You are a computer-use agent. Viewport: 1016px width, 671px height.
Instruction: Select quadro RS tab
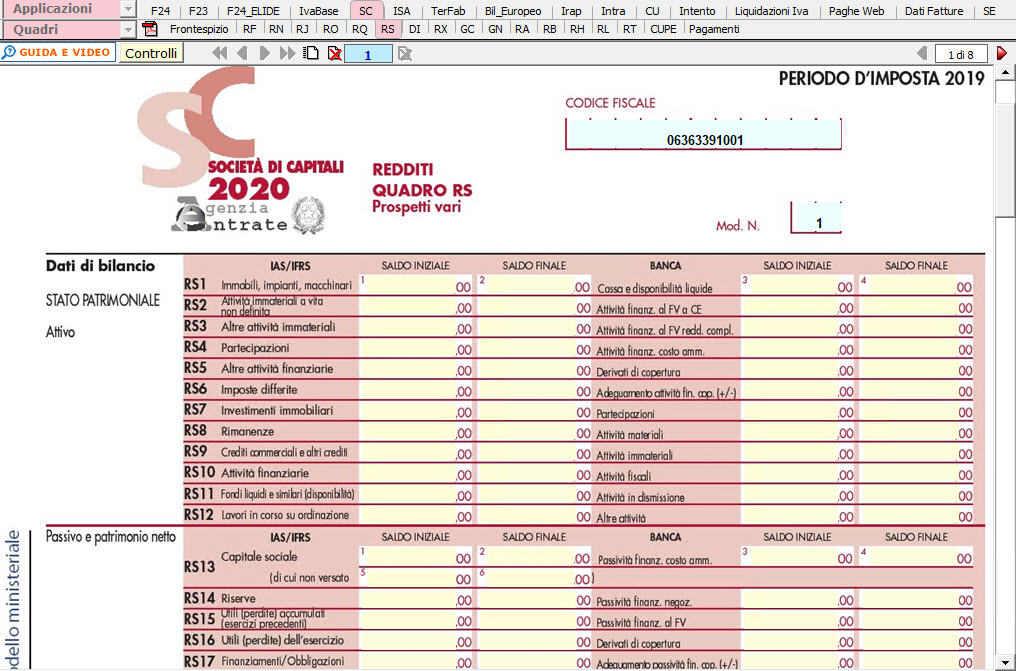387,29
